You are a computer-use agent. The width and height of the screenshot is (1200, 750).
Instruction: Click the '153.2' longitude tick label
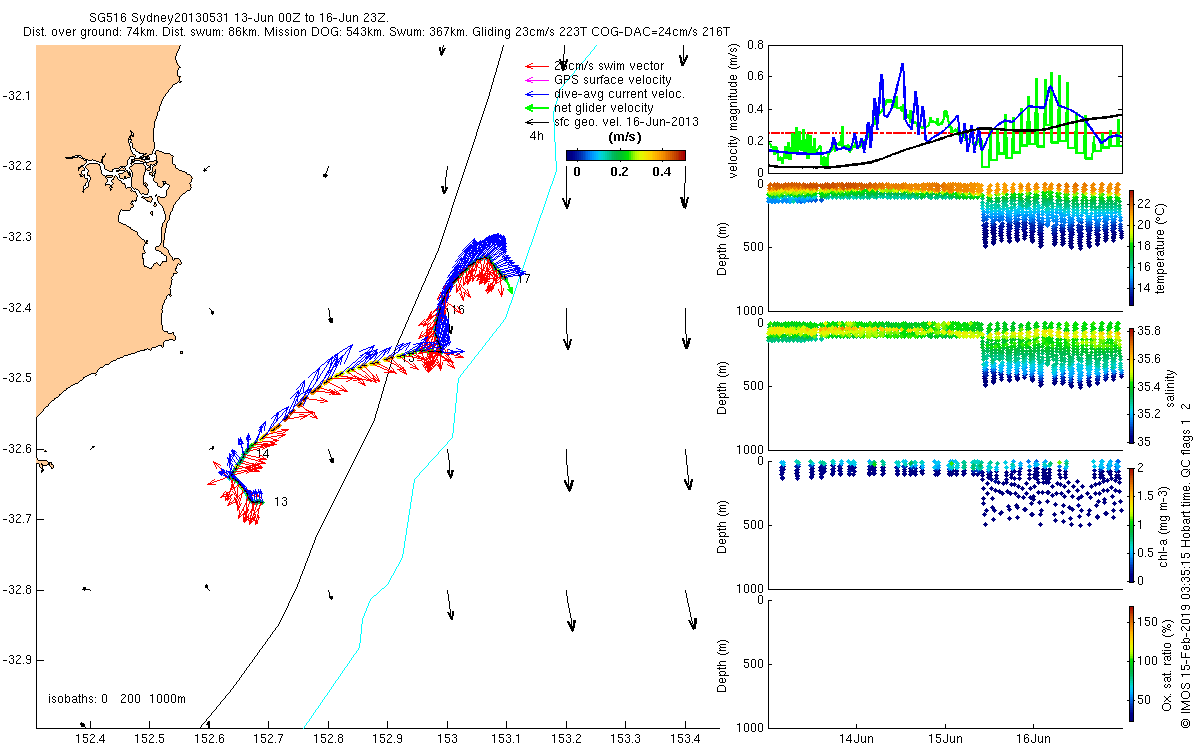pos(566,738)
